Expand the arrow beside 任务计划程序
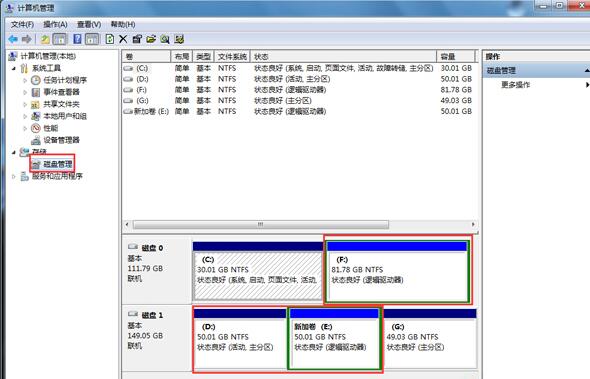The image size is (590, 379). tap(25, 81)
